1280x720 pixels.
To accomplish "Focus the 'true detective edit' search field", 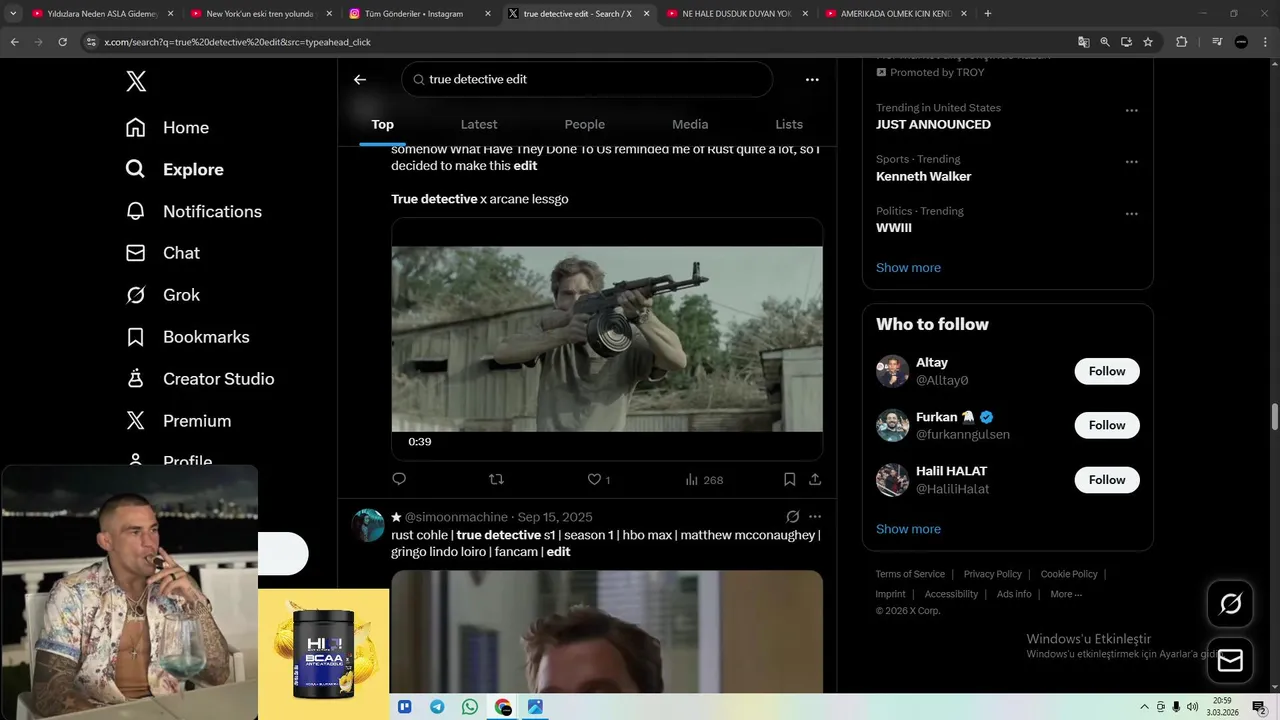I will coord(587,79).
